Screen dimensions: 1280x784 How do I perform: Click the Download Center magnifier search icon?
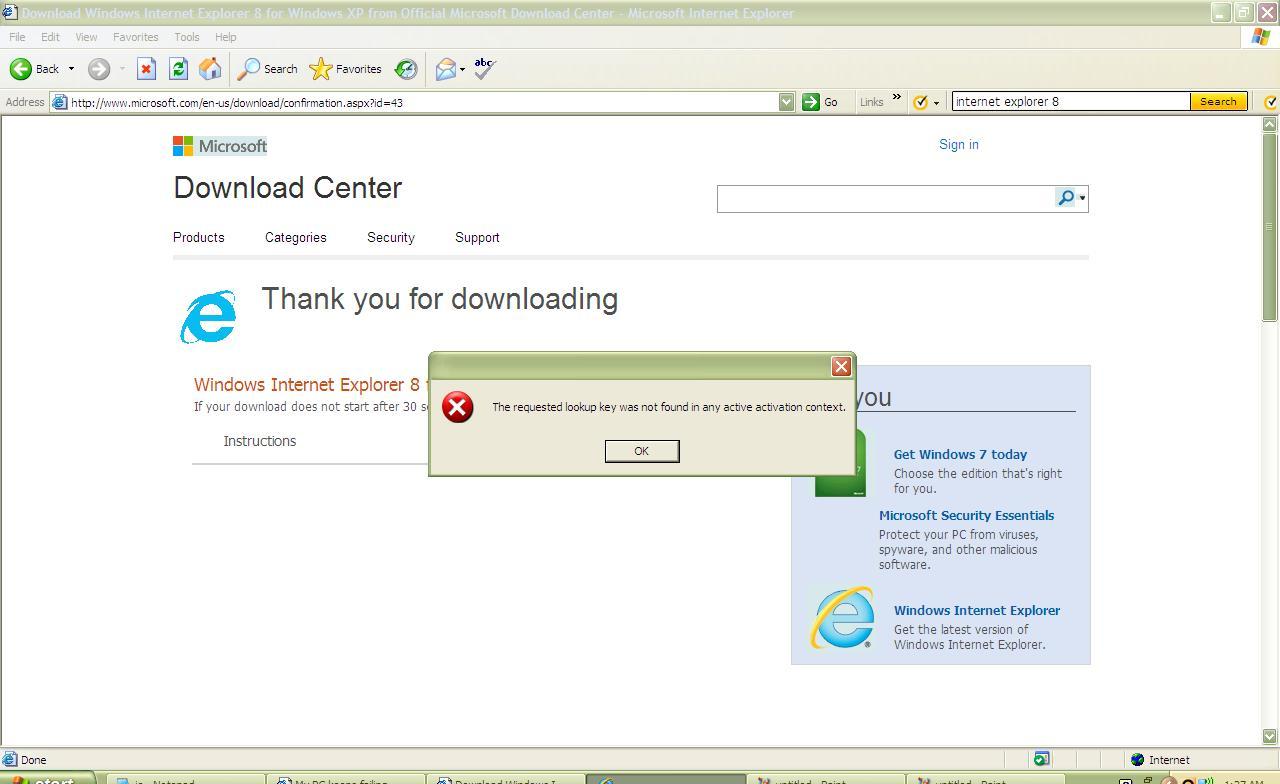1066,198
